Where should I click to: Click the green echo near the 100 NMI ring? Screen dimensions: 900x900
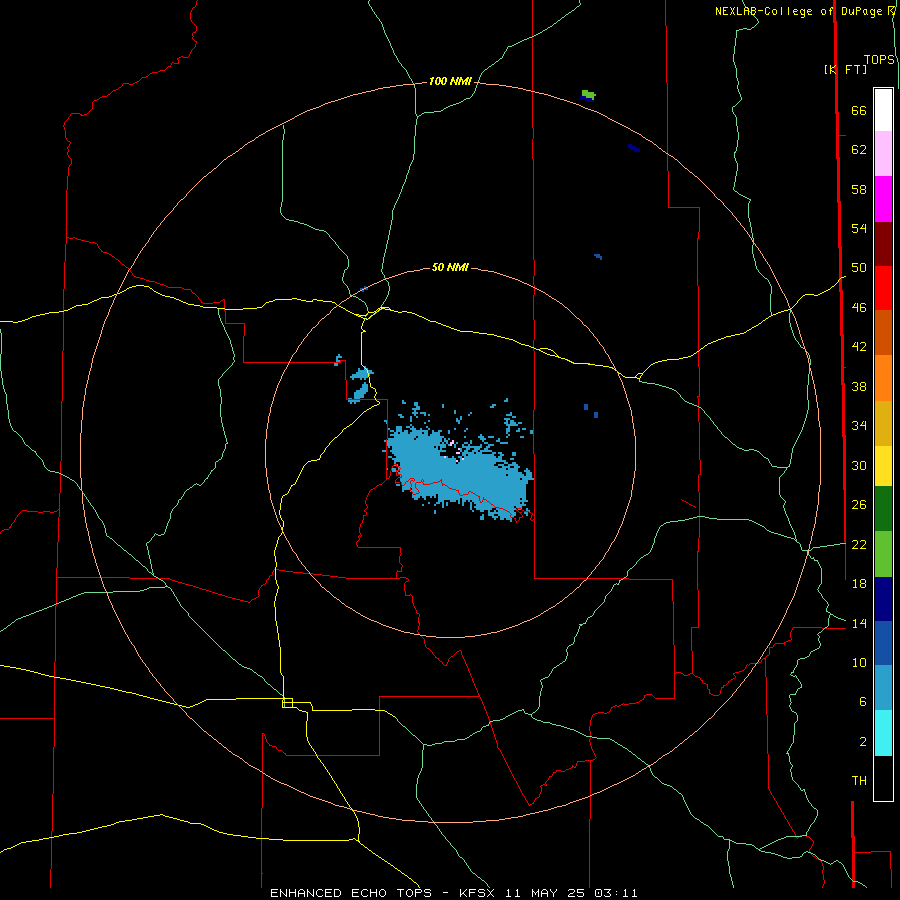[588, 93]
